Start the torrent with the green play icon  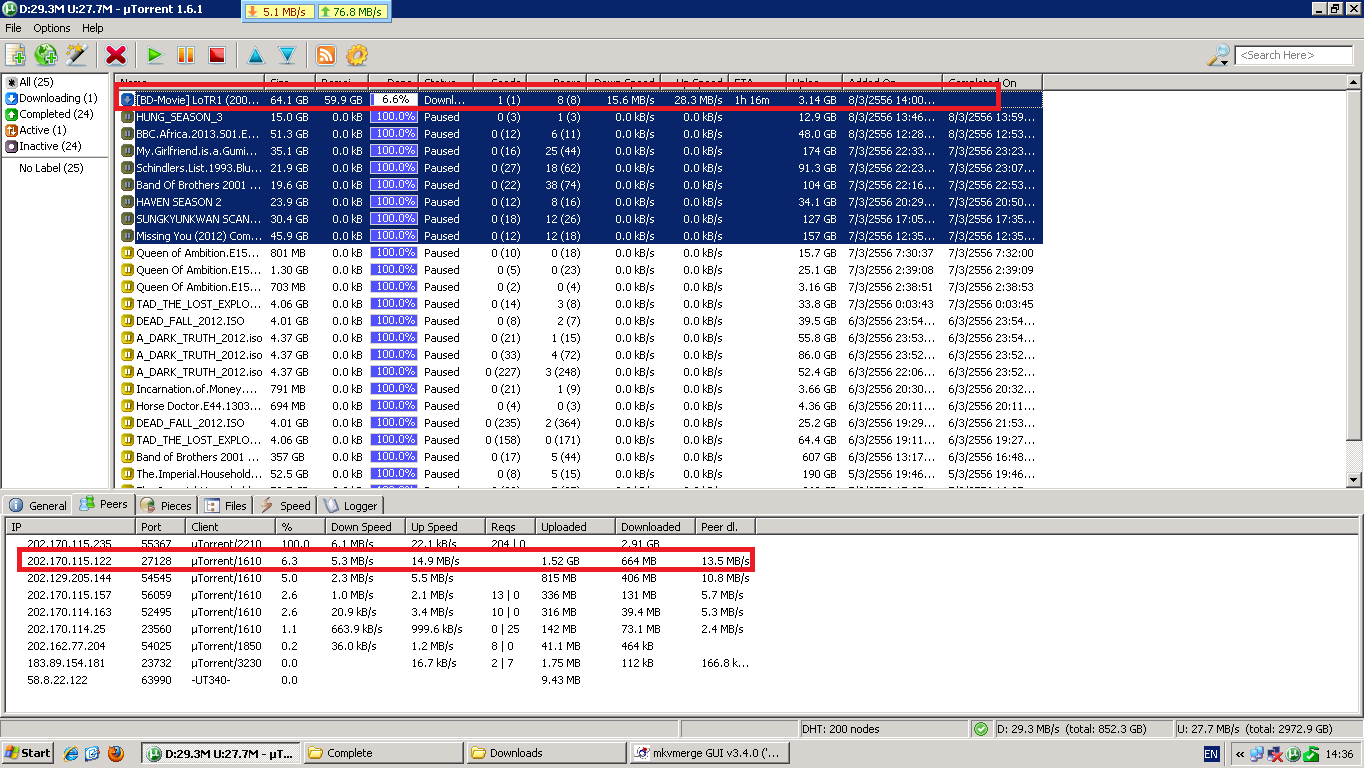(155, 55)
